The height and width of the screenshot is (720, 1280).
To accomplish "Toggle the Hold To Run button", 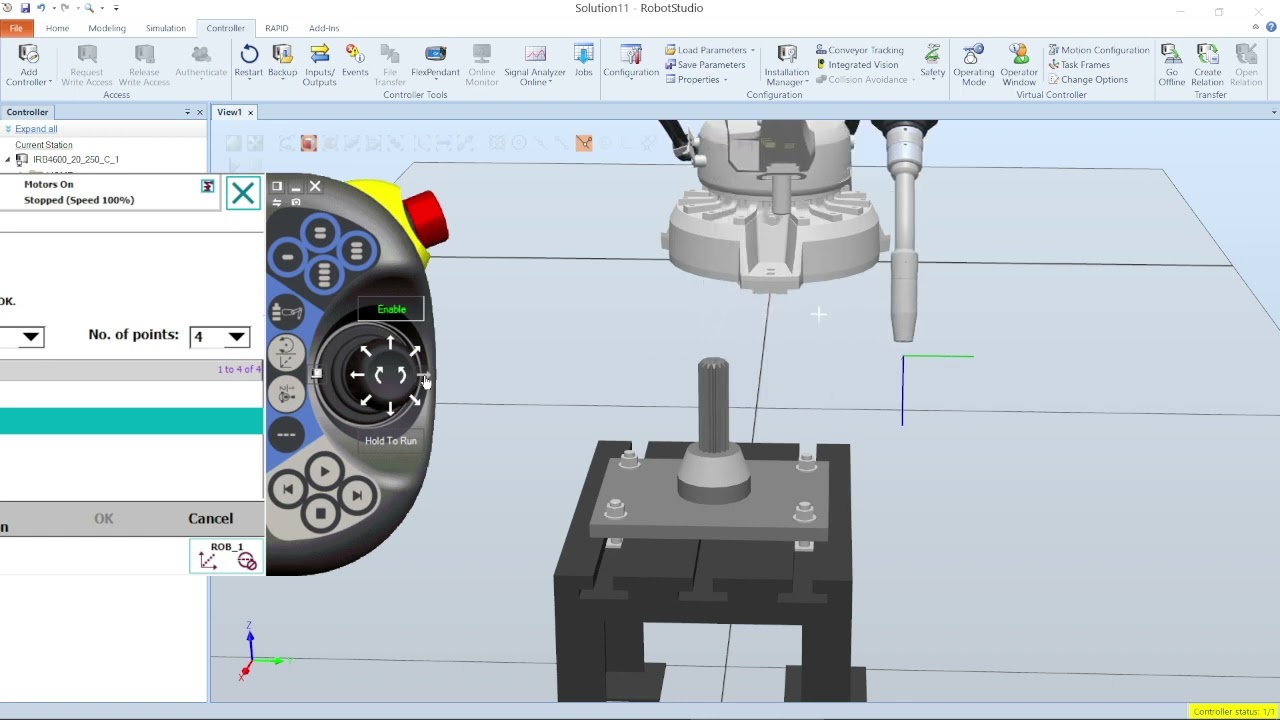I will click(x=391, y=440).
